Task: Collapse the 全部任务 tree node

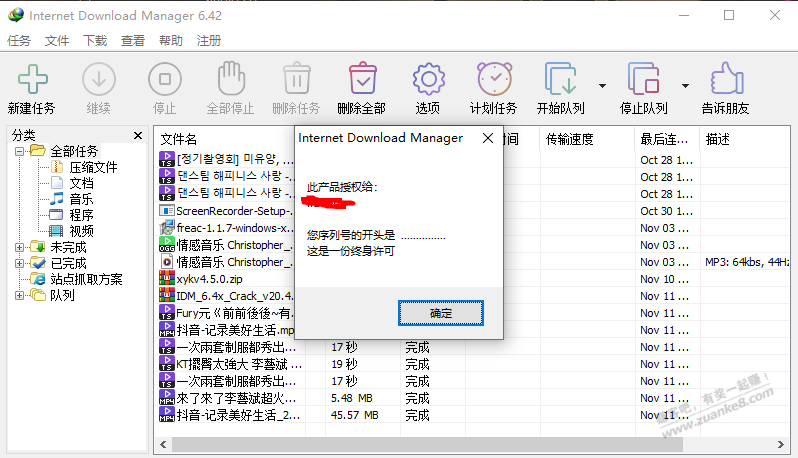Action: 20,151
